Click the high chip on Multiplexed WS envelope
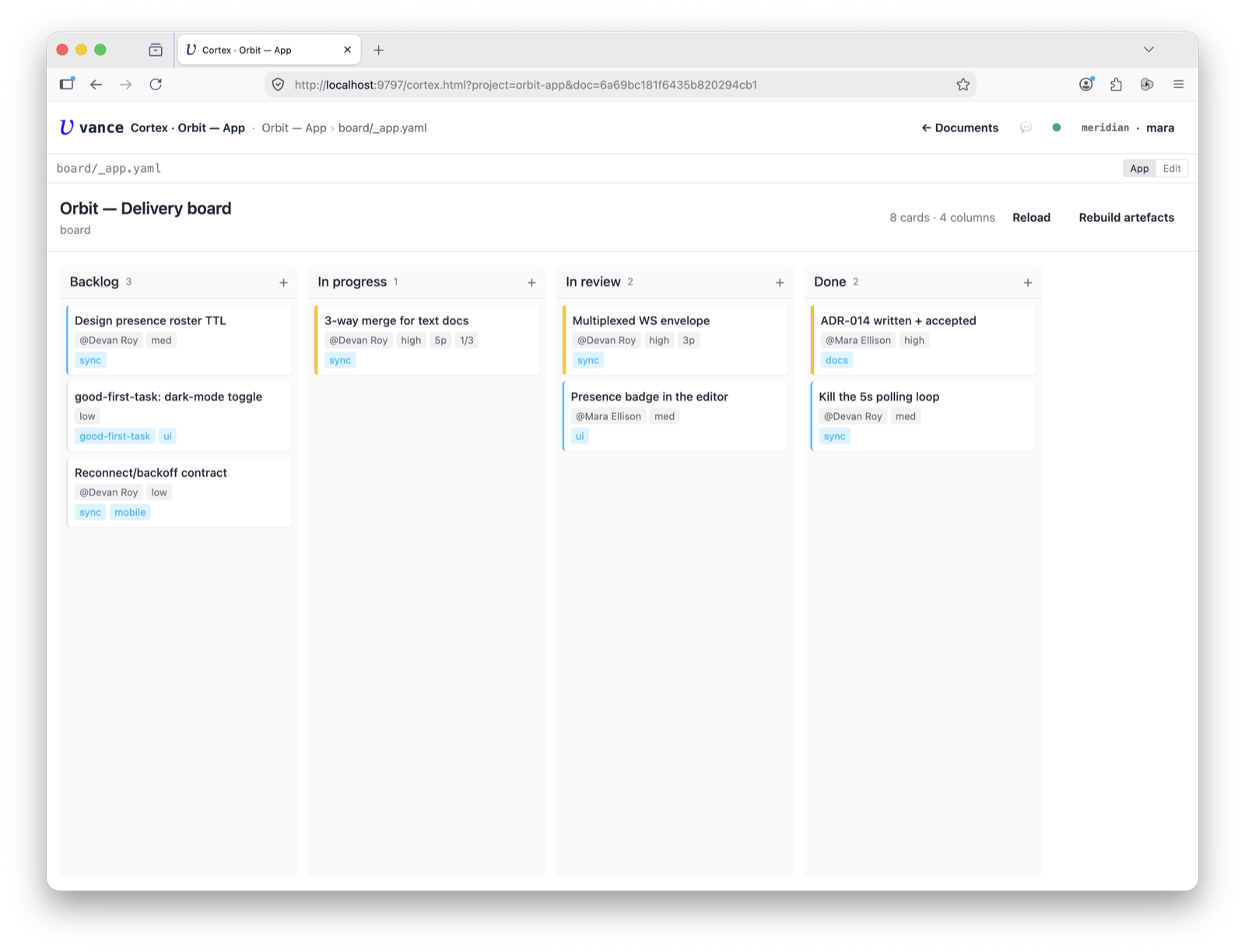Screen dimensions: 1245x952 [x=659, y=340]
